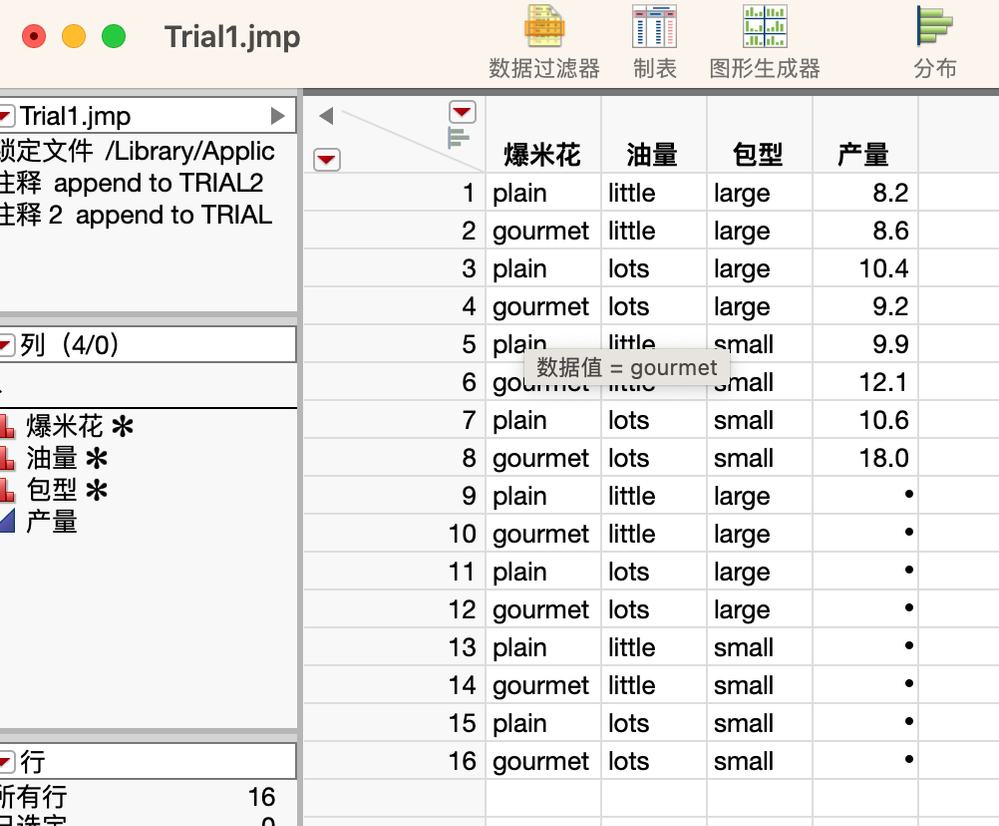Expand Trial1.jmp using the ▶ disclosure triangle

(279, 114)
